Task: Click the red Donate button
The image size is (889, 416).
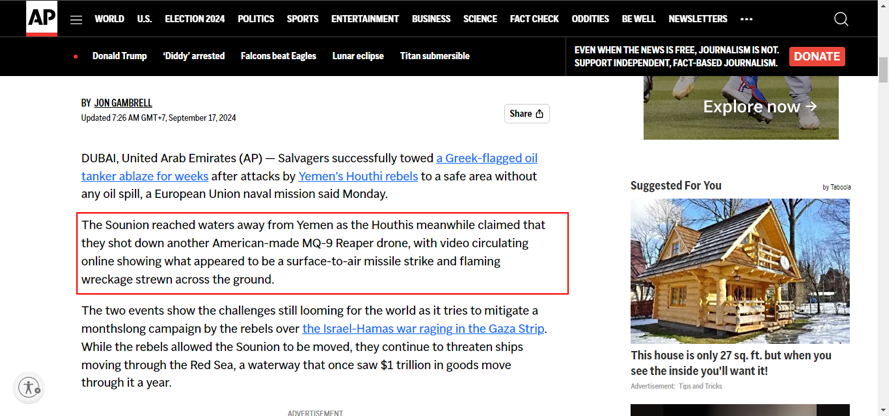Action: (817, 57)
